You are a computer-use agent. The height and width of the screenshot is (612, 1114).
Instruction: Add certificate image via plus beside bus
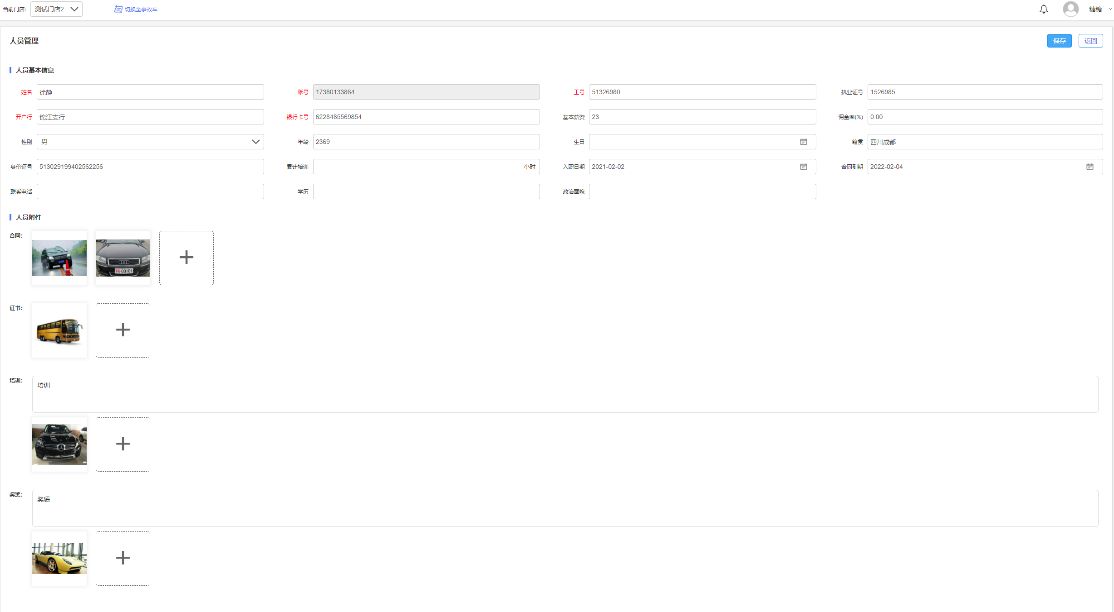tap(123, 330)
